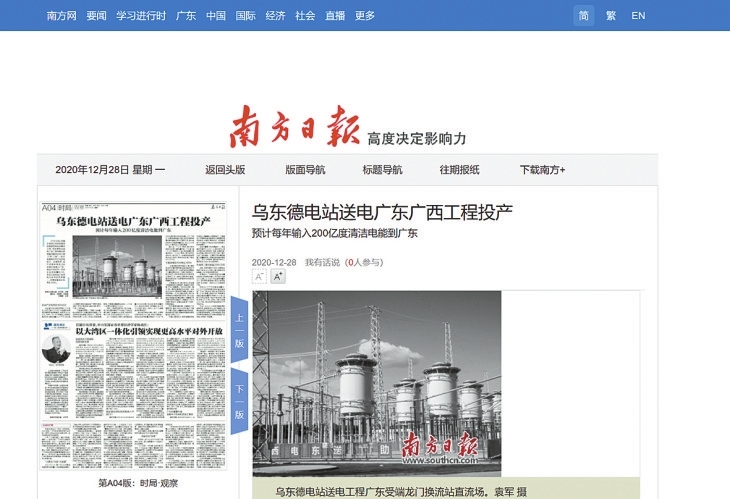The image size is (730, 499).
Task: Go to the 社会 section
Action: (305, 16)
